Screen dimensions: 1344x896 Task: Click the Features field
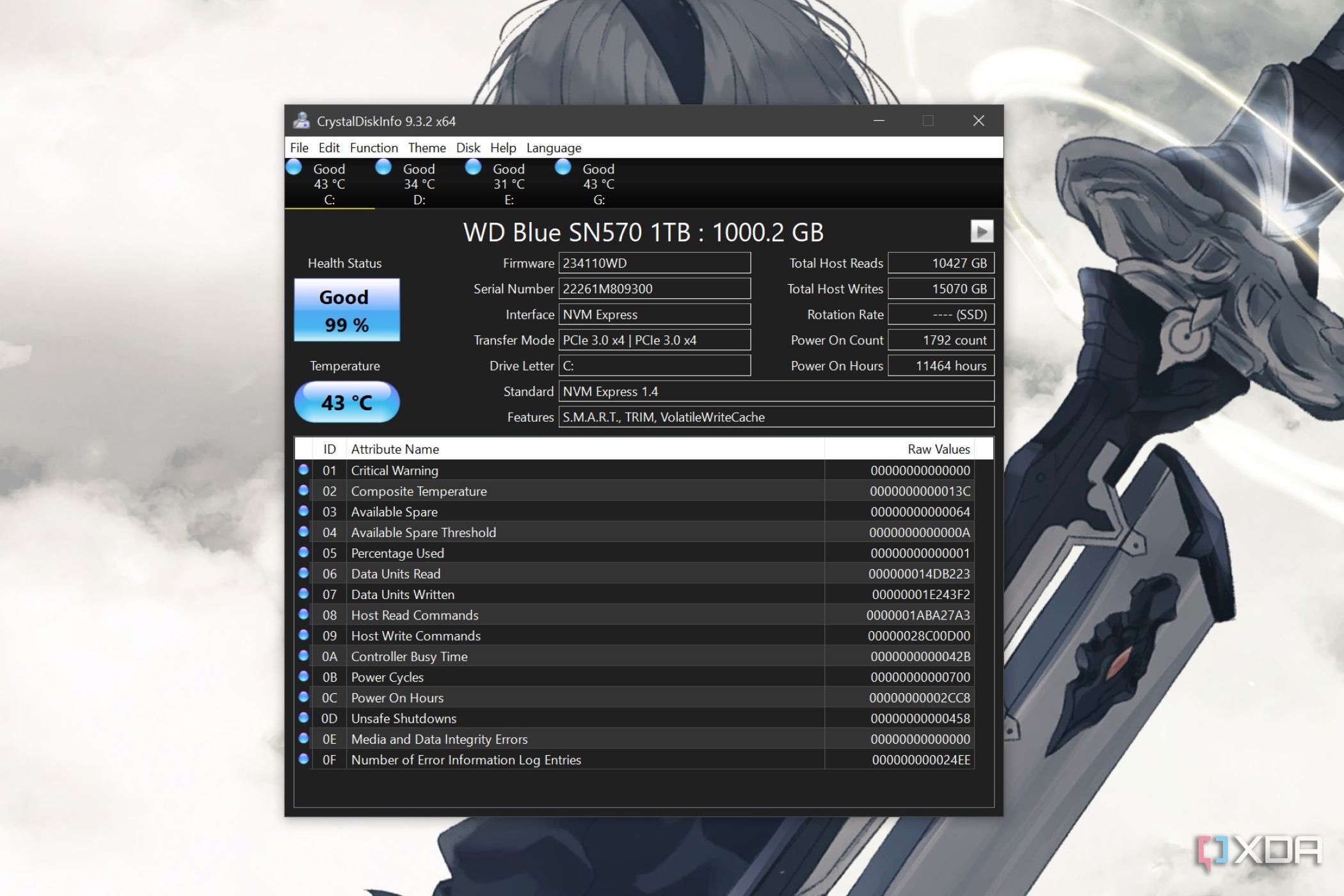point(776,417)
